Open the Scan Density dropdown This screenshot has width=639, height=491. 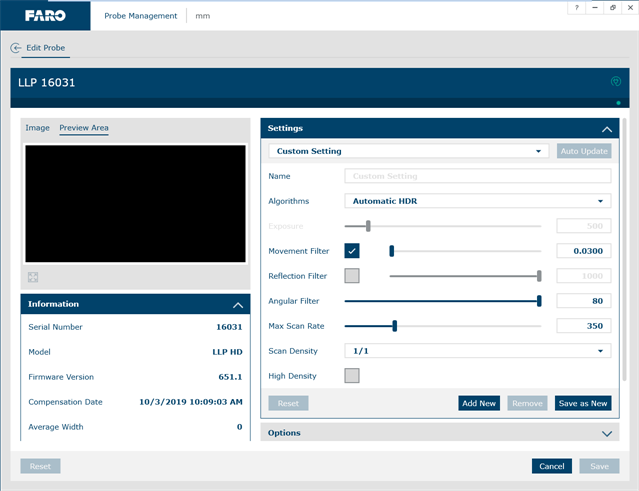[477, 351]
